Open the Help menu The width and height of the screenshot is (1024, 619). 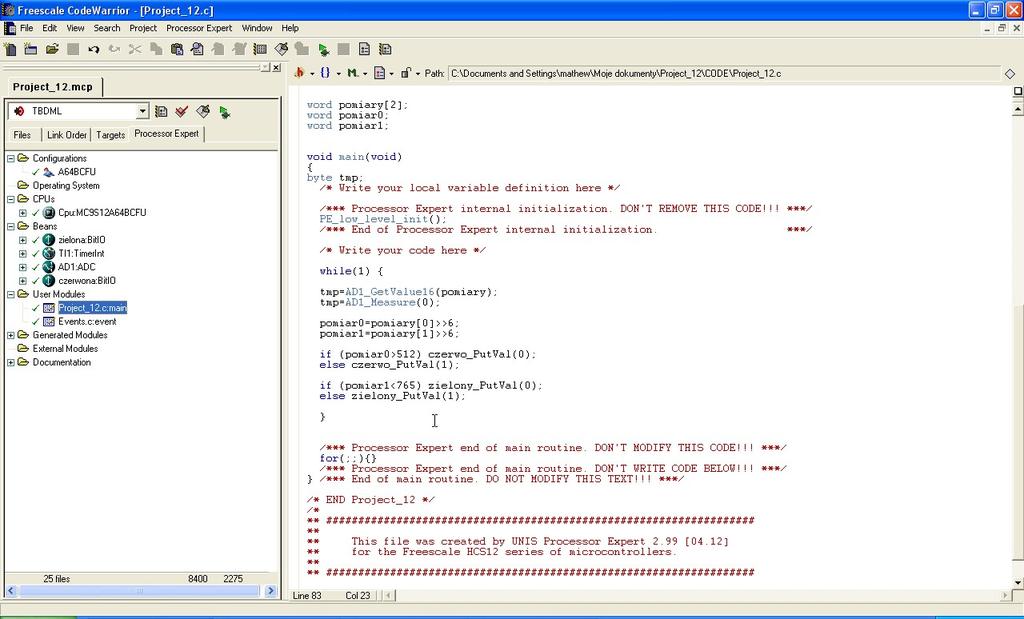290,28
